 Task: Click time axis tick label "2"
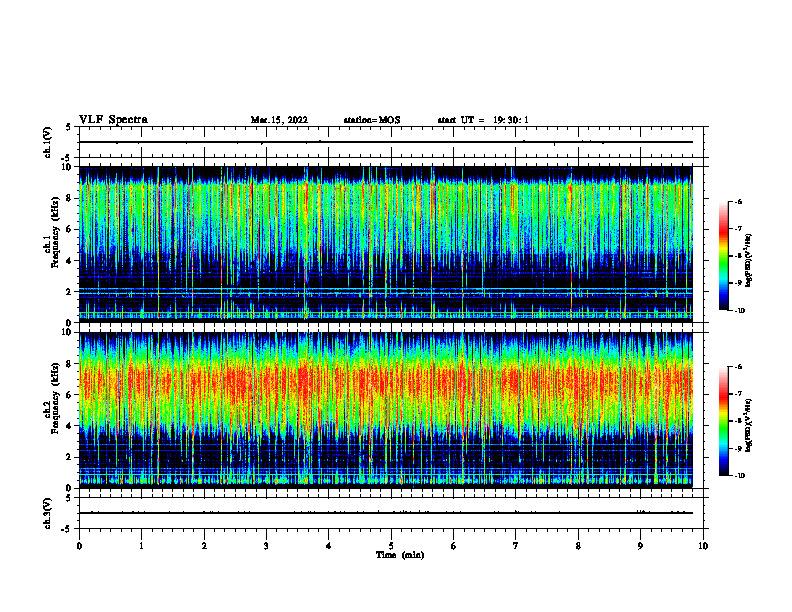[204, 546]
